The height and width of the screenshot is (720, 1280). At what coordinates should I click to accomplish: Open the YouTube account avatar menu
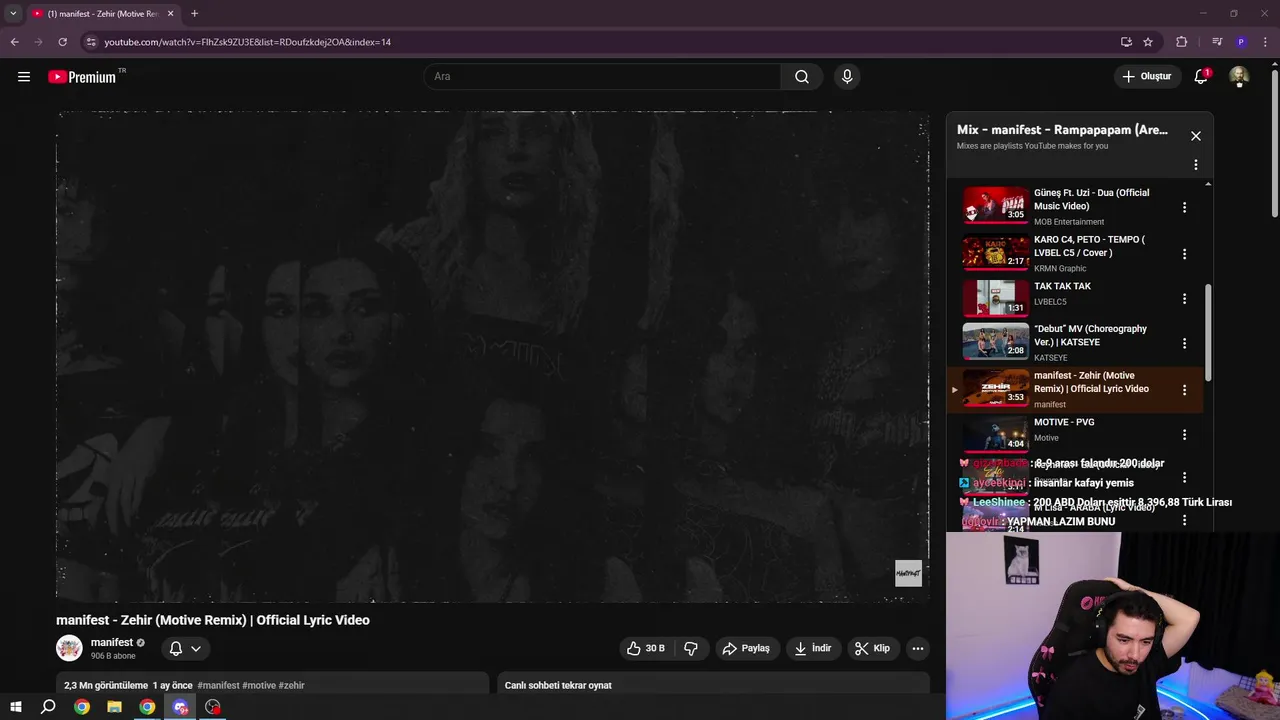click(x=1239, y=77)
